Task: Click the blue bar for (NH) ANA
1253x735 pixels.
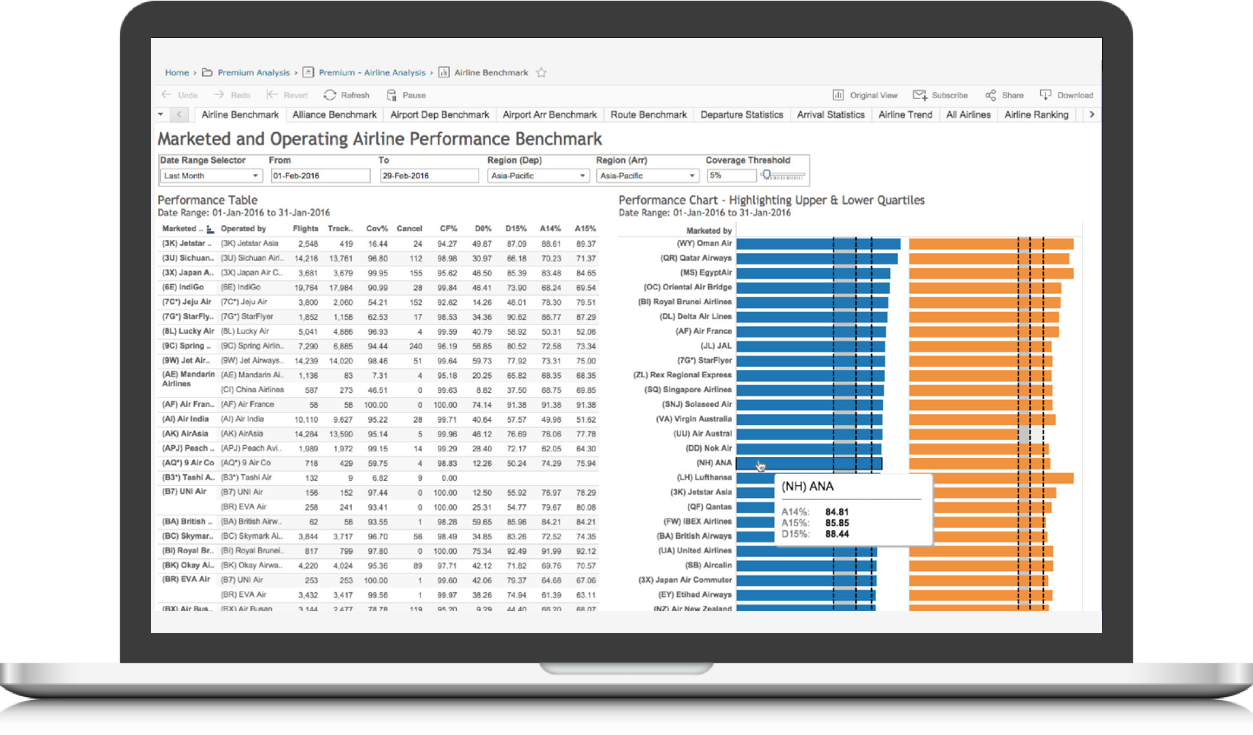Action: [809, 463]
